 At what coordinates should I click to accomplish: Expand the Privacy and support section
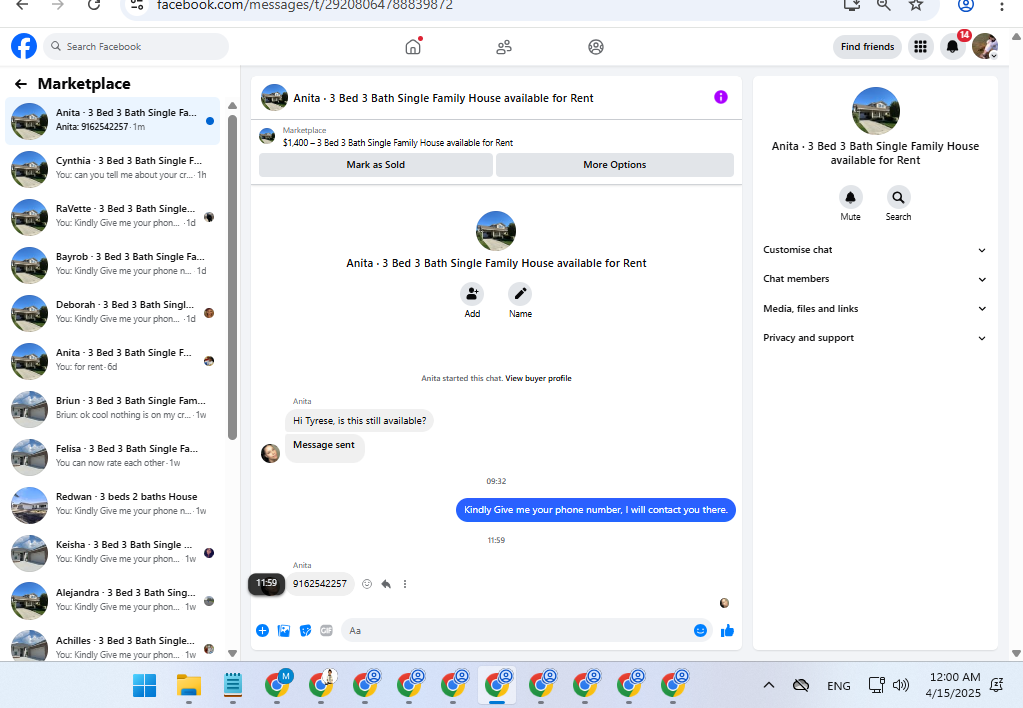875,337
